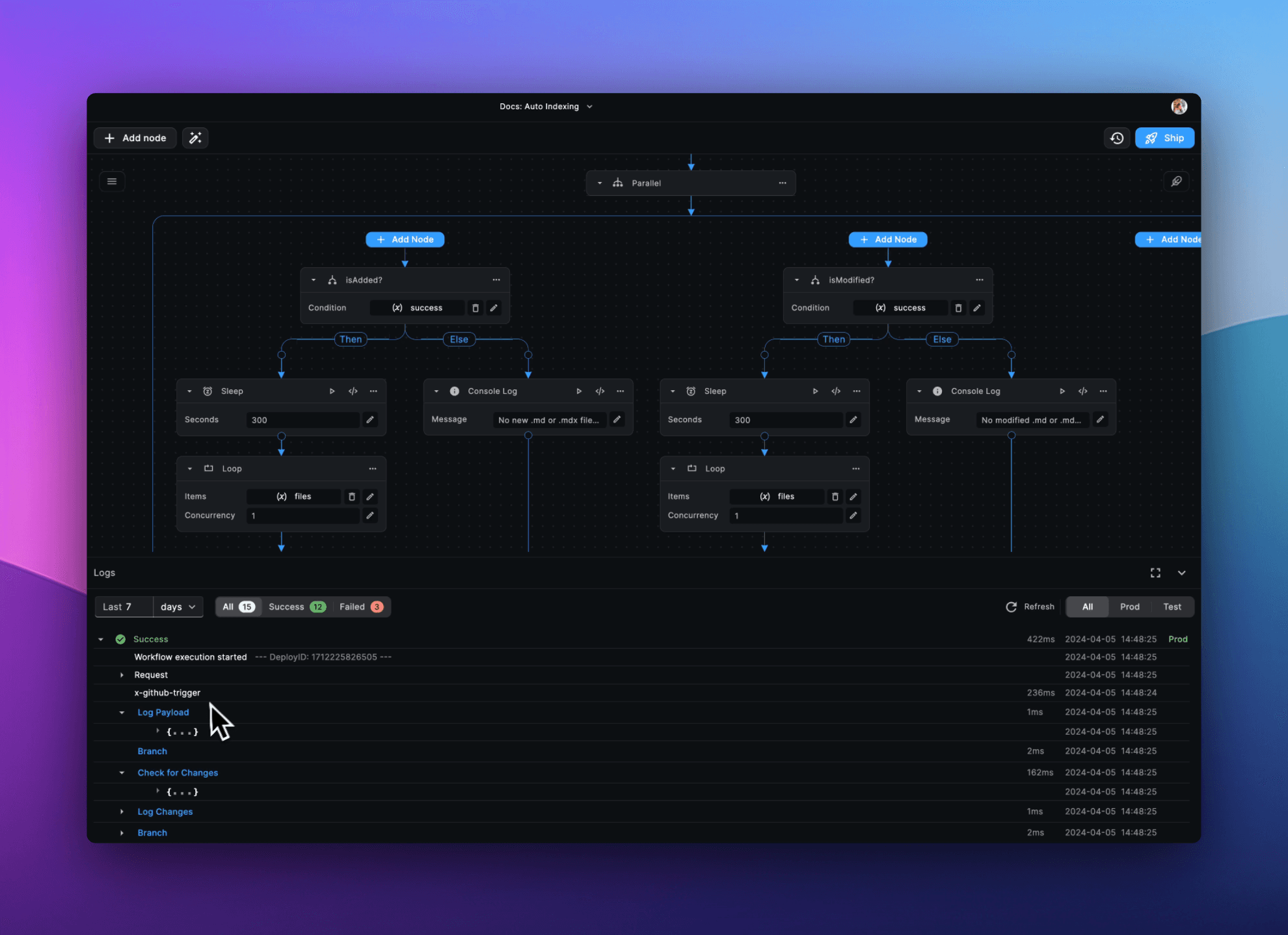Click the Ship button icon
This screenshot has width=1288, height=935.
click(1152, 137)
